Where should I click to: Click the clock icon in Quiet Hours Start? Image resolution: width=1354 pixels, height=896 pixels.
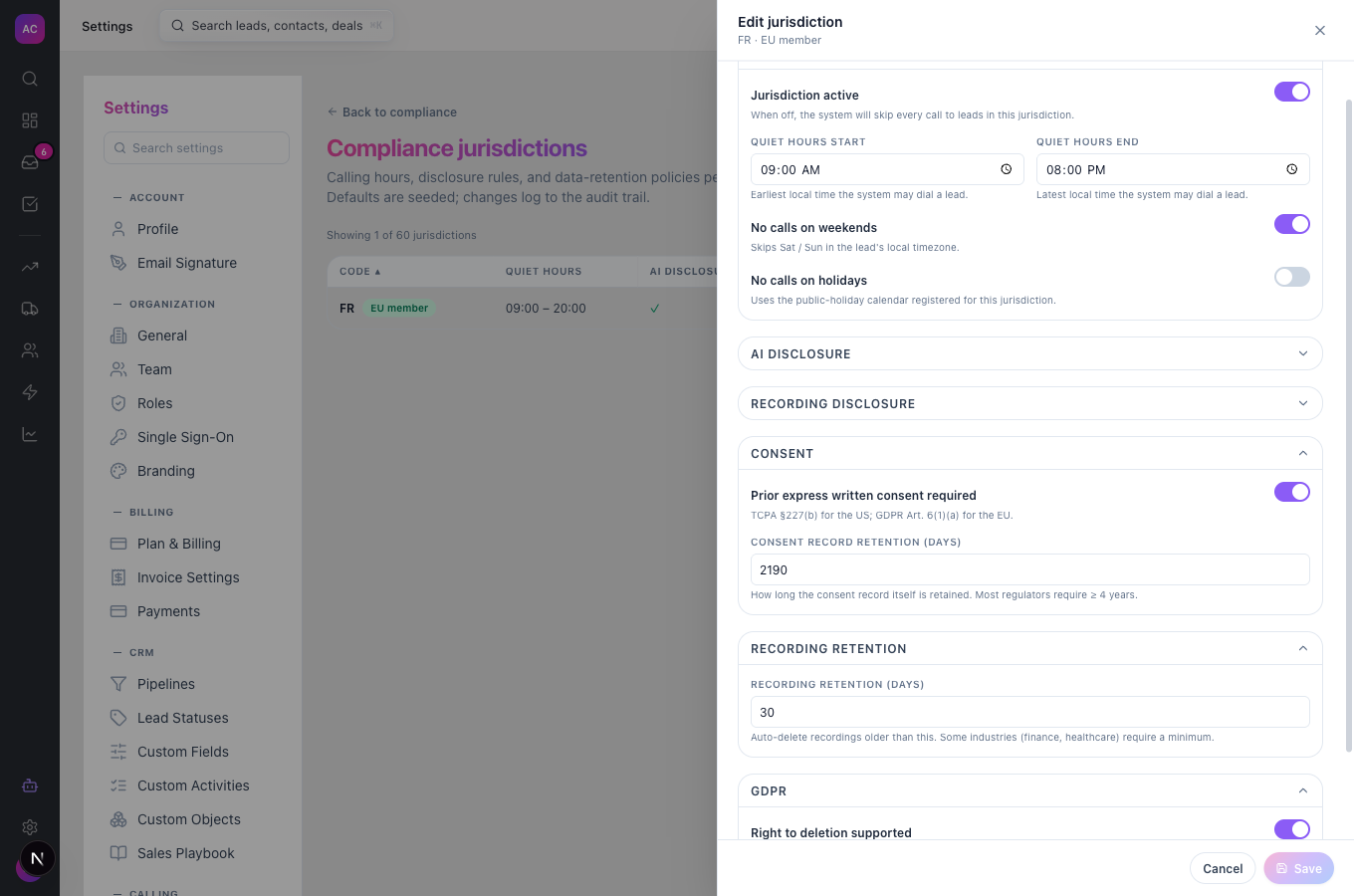(x=1006, y=169)
